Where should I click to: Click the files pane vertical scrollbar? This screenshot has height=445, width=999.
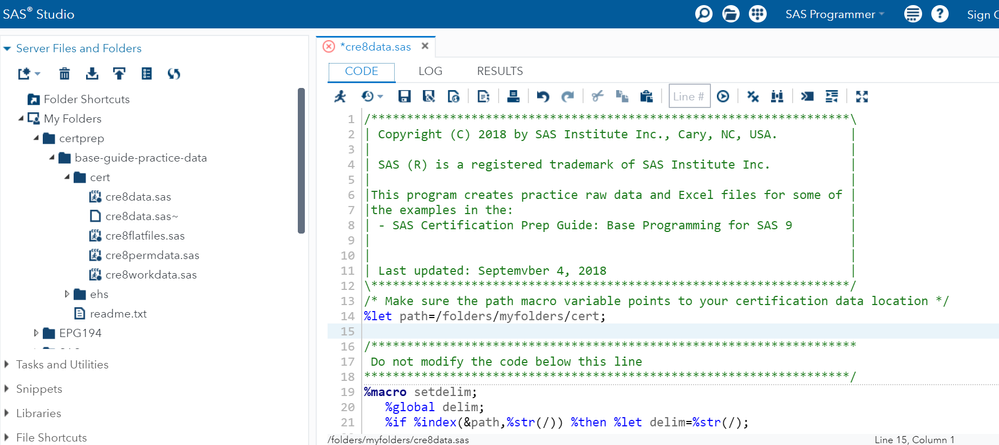click(301, 161)
